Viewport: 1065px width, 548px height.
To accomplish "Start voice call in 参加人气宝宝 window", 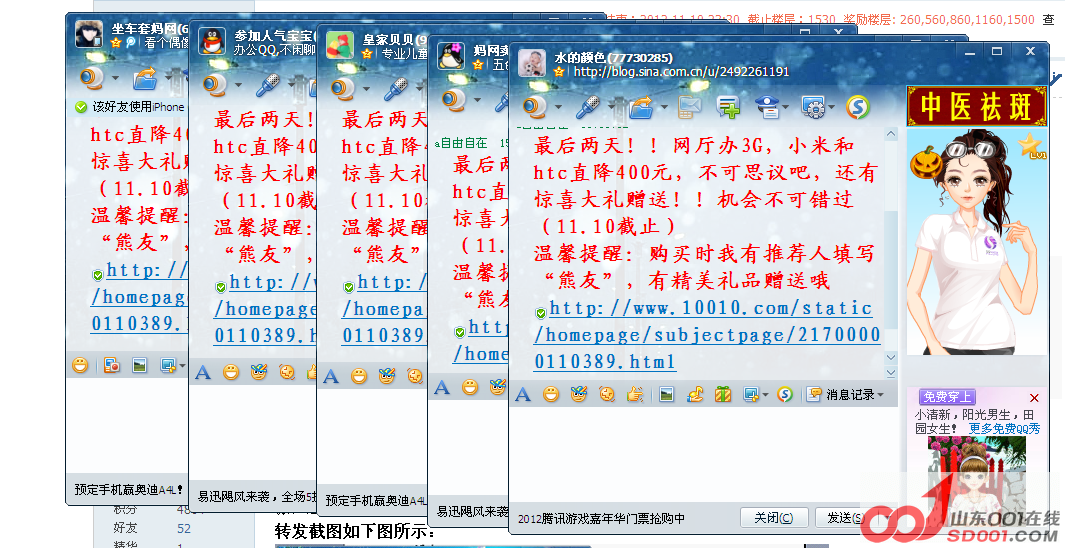I will click(268, 85).
